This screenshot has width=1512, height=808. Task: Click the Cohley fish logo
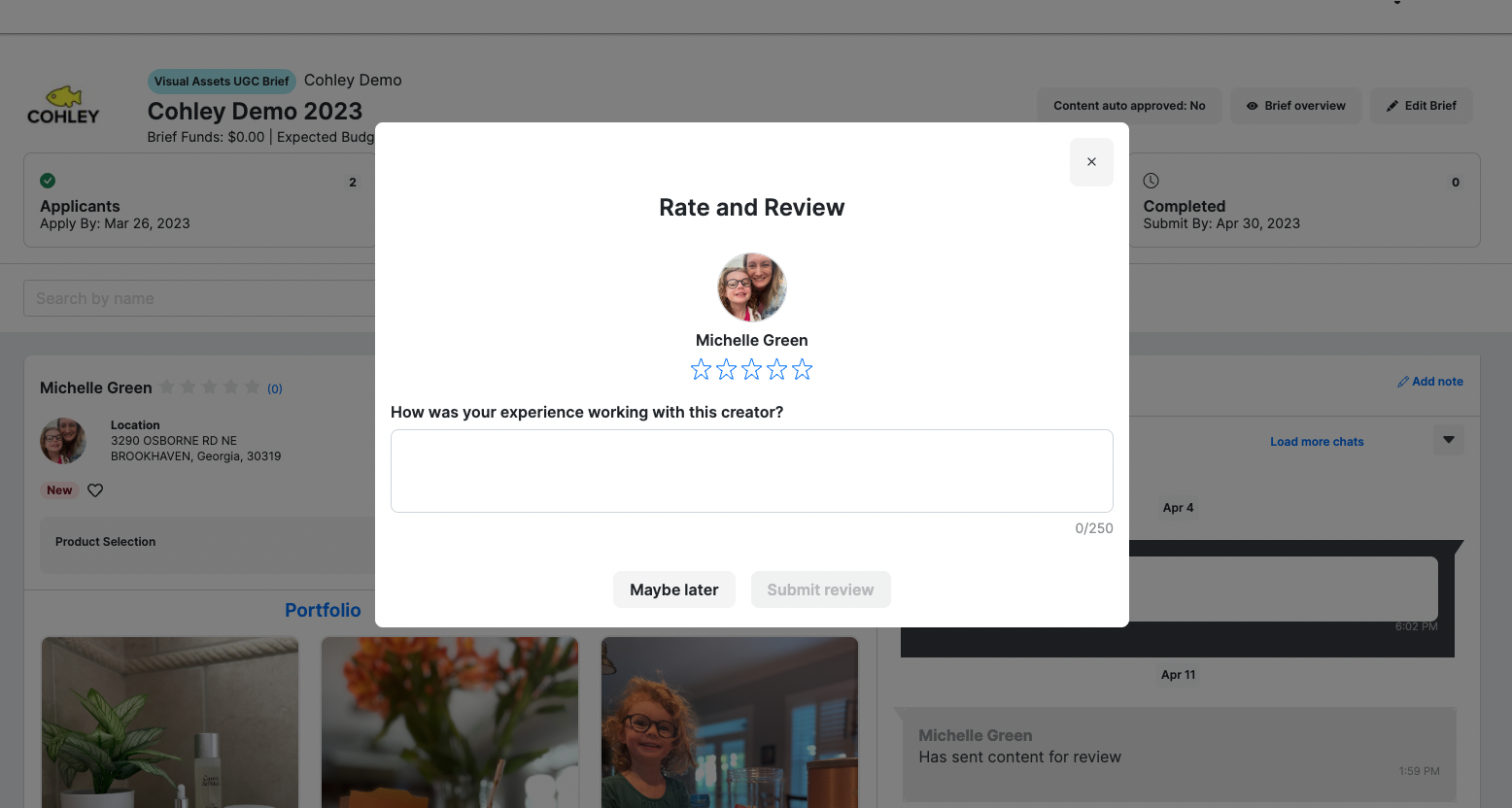coord(63,105)
